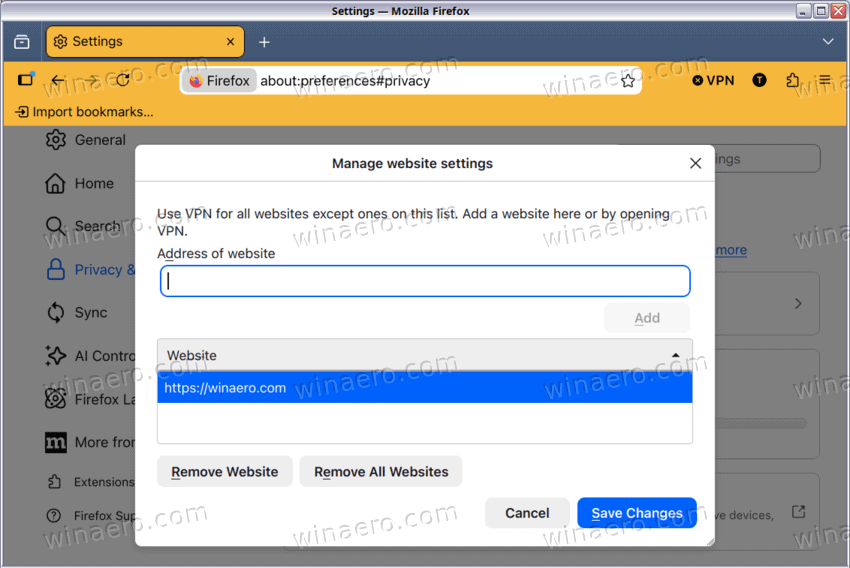The image size is (850, 568).
Task: Select Sync in settings sidebar
Action: pyautogui.click(x=77, y=312)
